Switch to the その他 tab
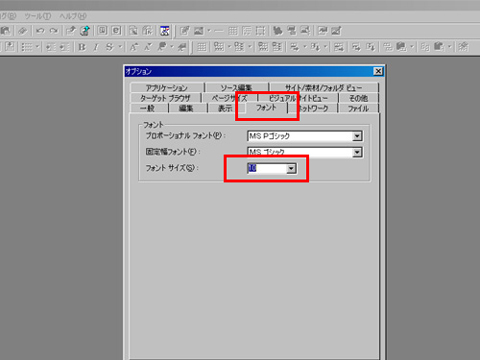The width and height of the screenshot is (480, 360). click(358, 98)
